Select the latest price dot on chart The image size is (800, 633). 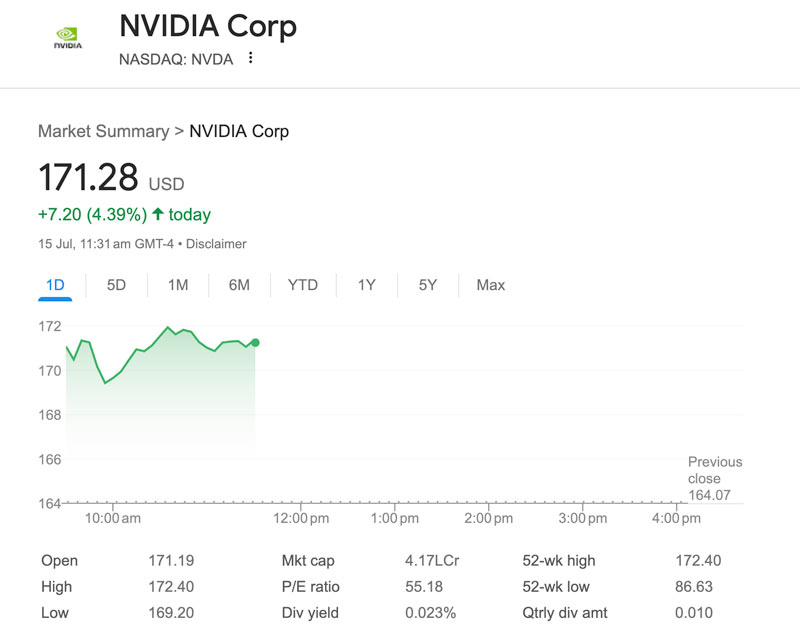(255, 341)
